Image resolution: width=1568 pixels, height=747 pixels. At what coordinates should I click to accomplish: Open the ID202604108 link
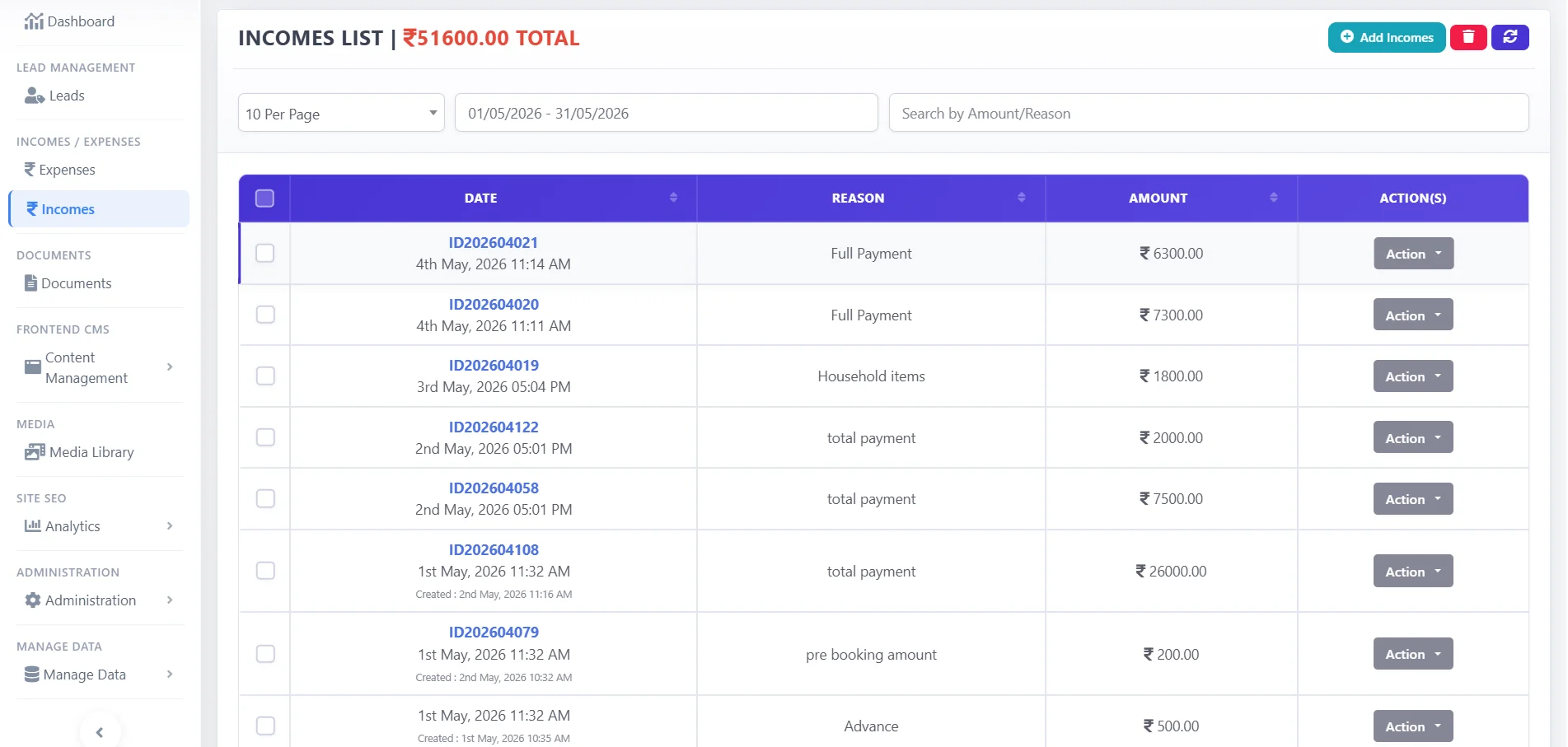[x=494, y=550]
